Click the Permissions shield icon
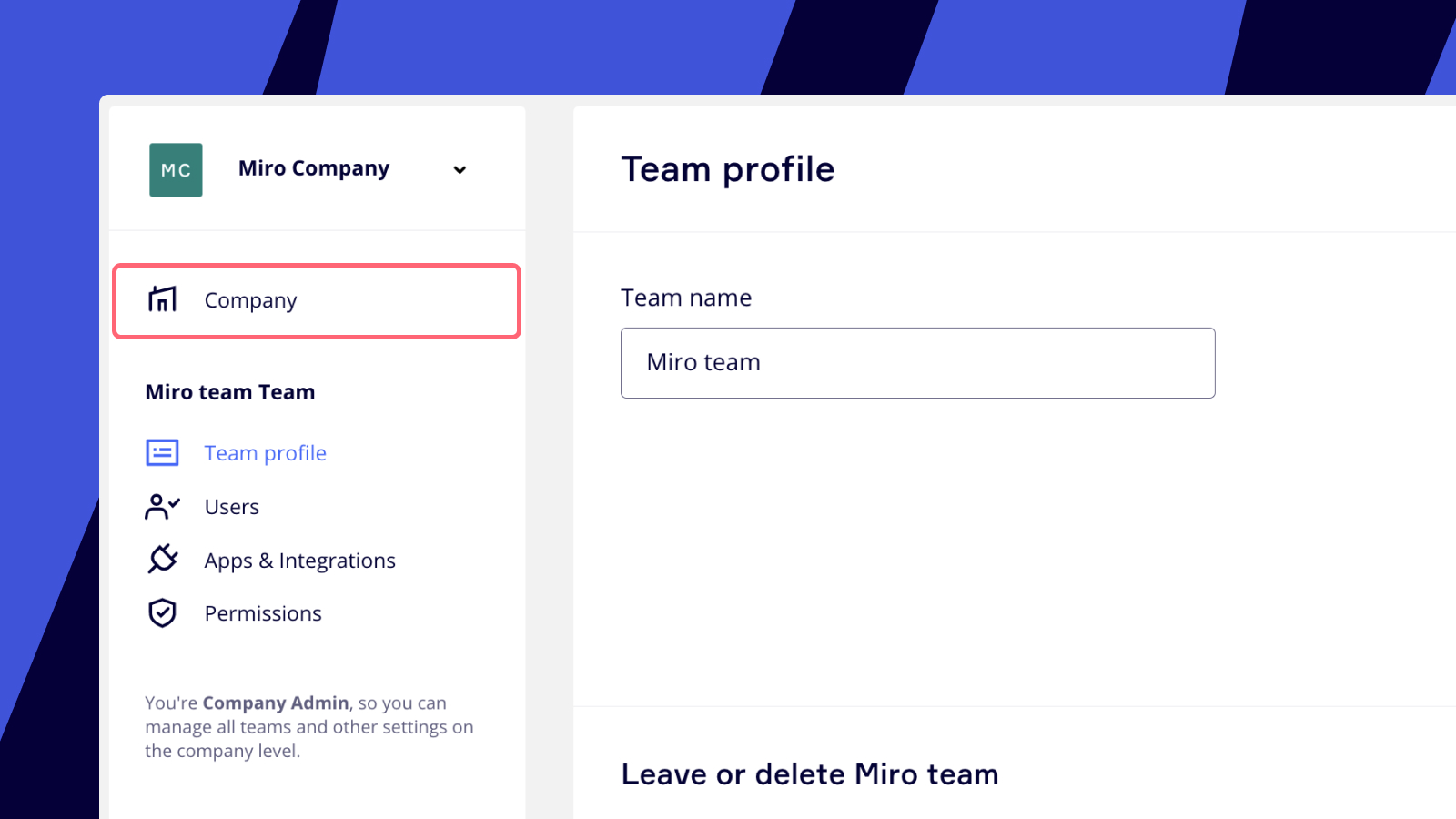This screenshot has width=1456, height=819. (162, 613)
